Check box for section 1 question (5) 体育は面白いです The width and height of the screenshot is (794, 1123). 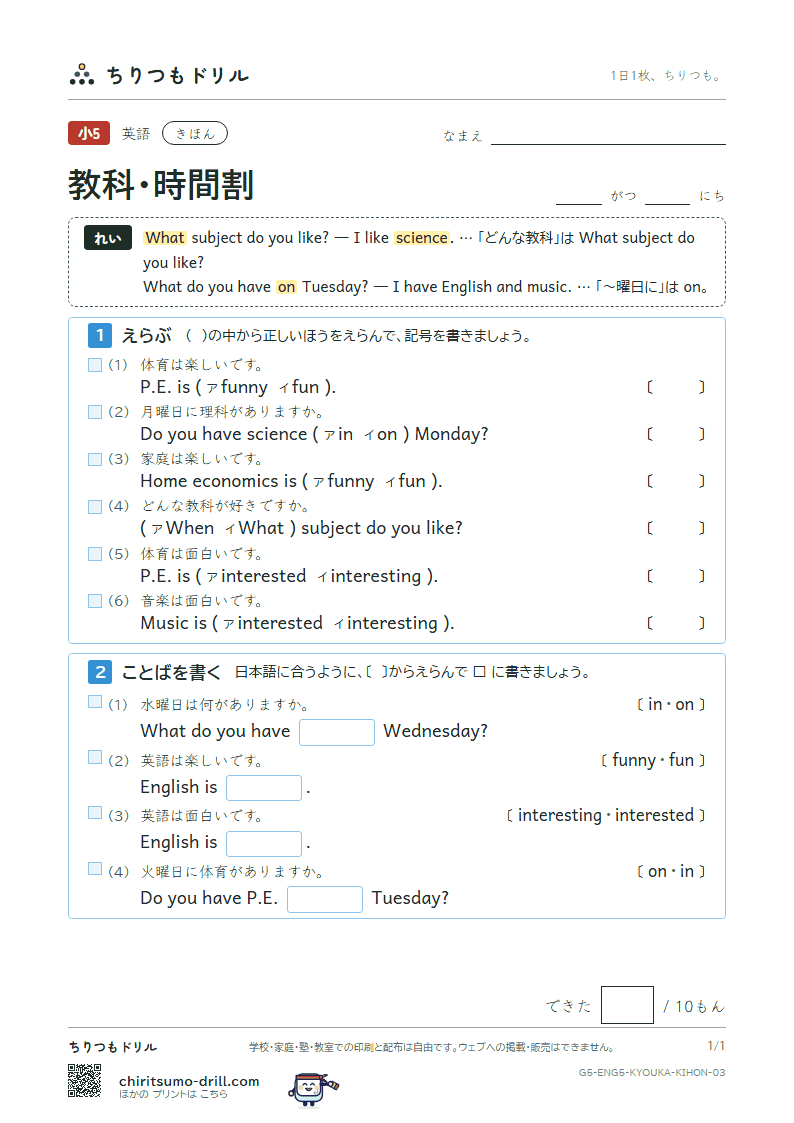click(95, 554)
